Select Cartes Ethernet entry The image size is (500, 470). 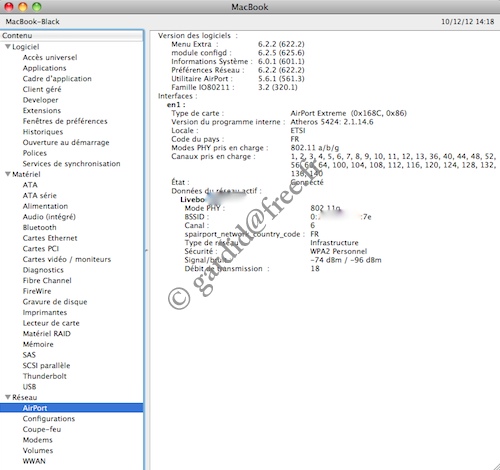tap(50, 238)
